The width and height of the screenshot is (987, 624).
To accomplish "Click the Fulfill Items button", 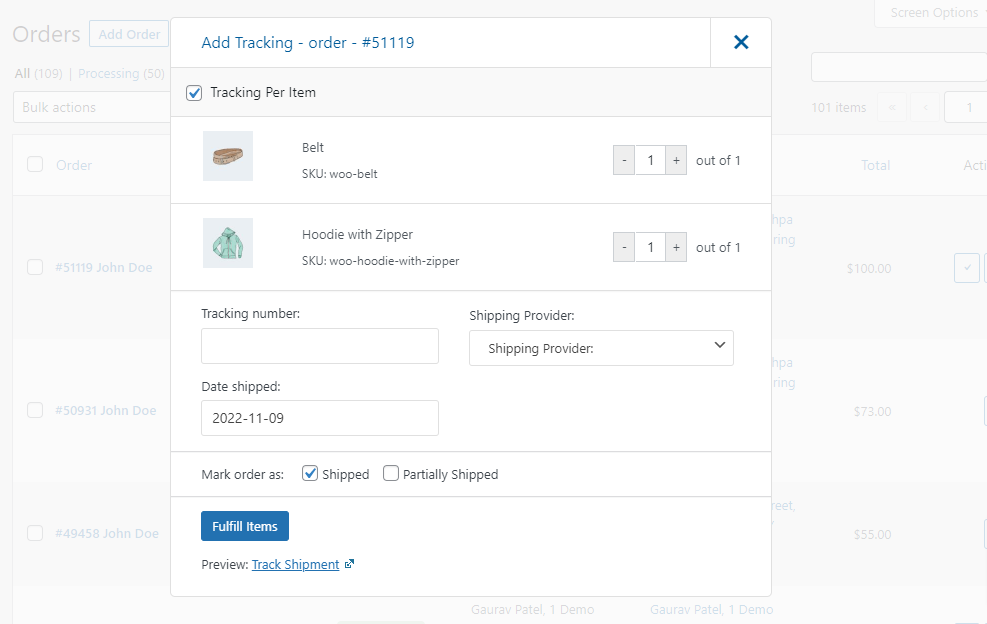I will coord(244,525).
